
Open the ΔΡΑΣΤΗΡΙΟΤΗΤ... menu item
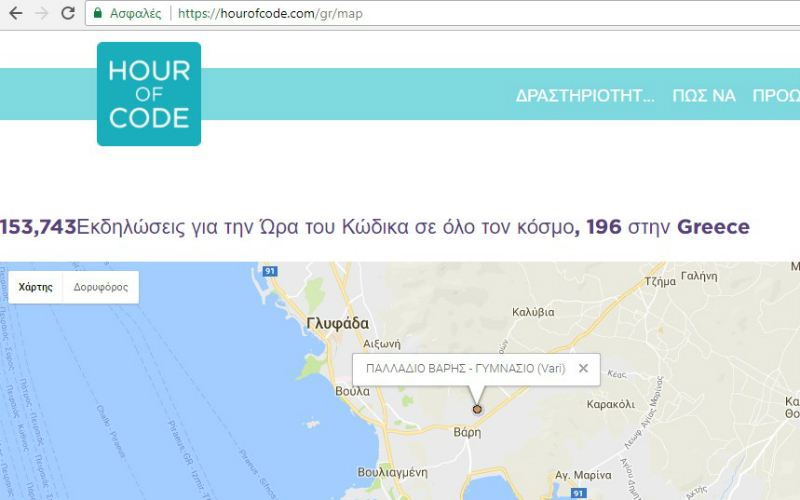(585, 95)
